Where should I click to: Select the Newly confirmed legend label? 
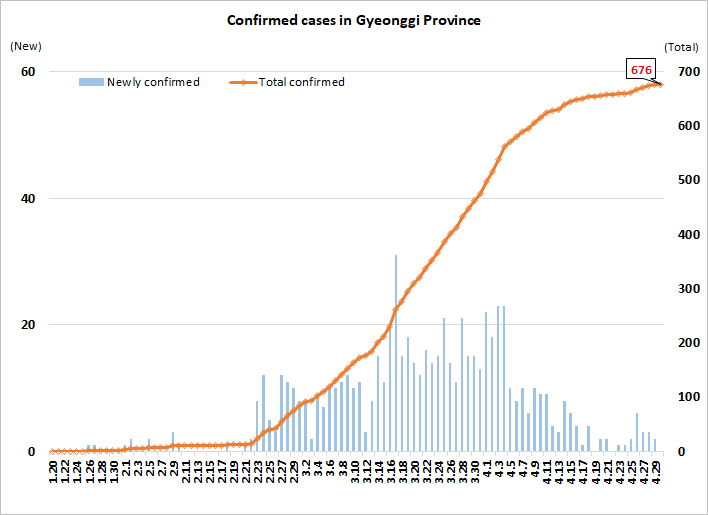pos(153,82)
